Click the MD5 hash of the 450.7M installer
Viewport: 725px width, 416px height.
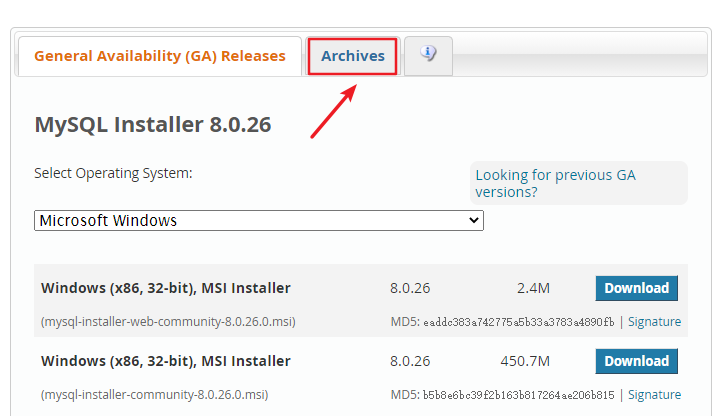click(518, 395)
